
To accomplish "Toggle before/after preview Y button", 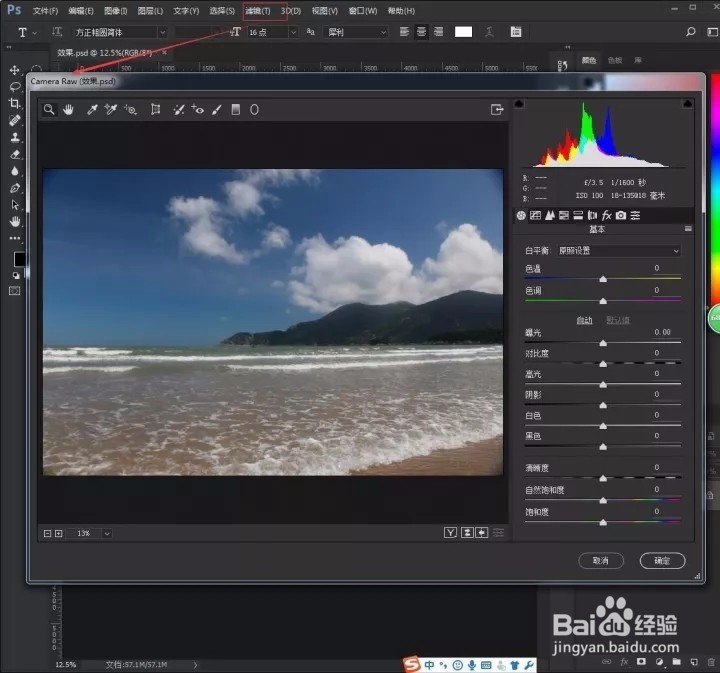I will (x=450, y=533).
